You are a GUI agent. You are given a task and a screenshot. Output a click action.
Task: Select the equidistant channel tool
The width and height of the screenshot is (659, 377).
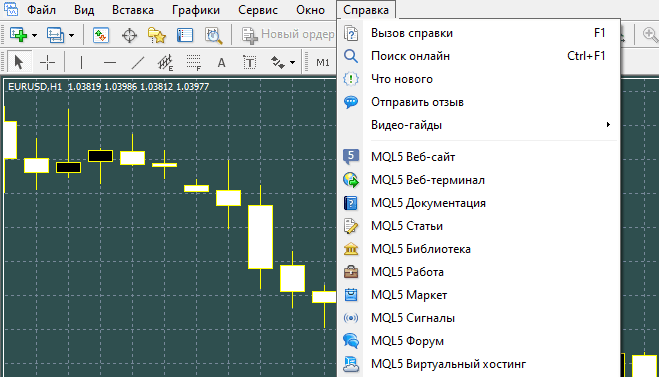166,63
